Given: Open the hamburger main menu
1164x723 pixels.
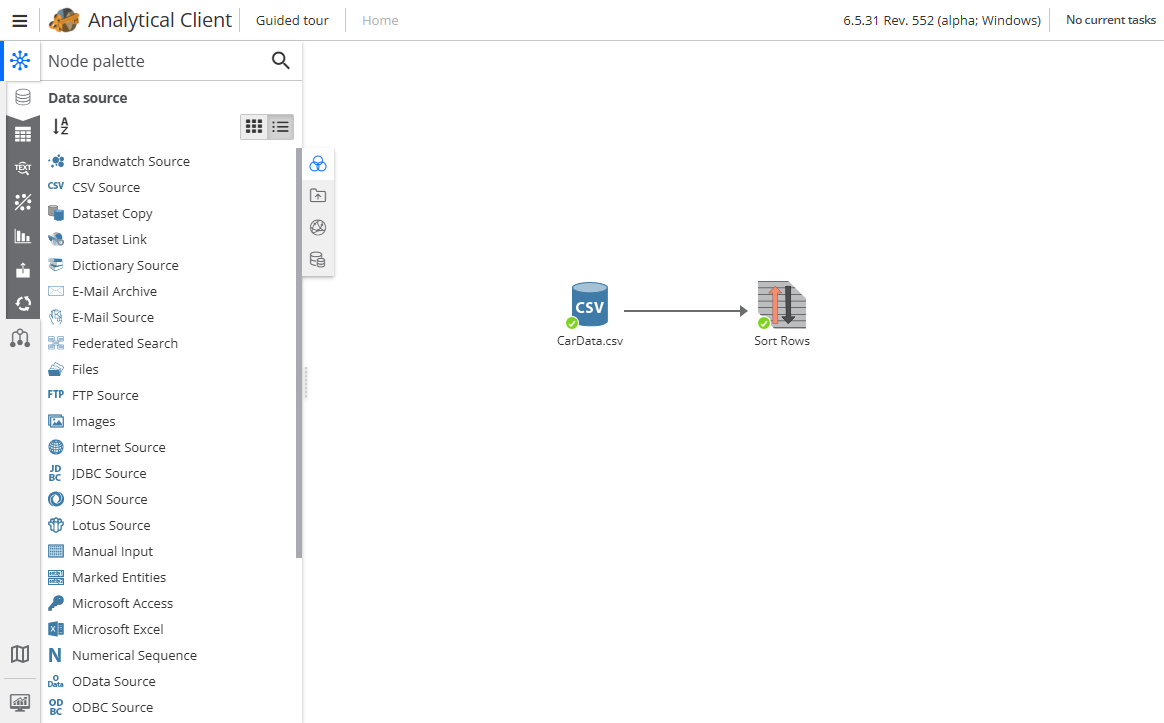Looking at the screenshot, I should (x=19, y=20).
